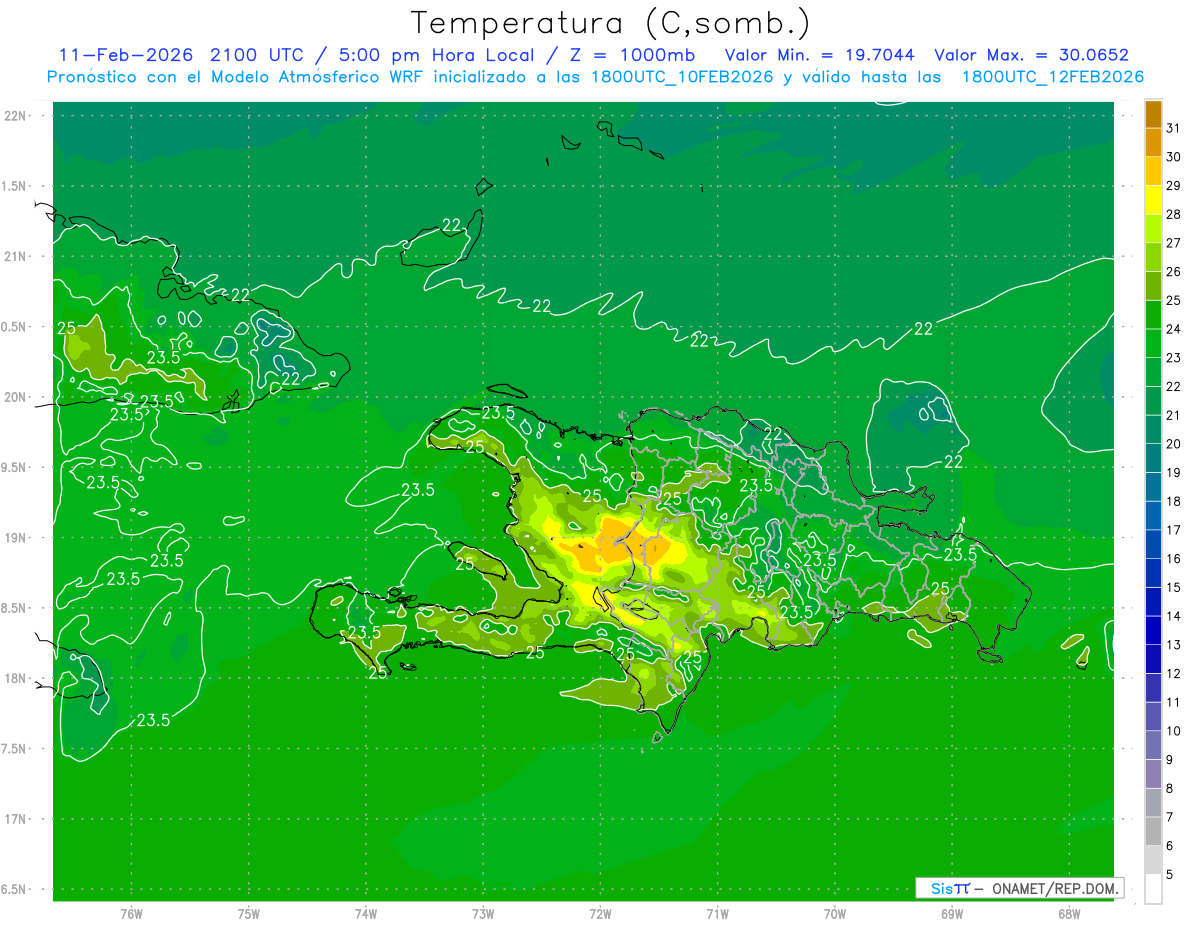Select 'Valor Max. = 30.0652' text

pyautogui.click(x=1031, y=55)
